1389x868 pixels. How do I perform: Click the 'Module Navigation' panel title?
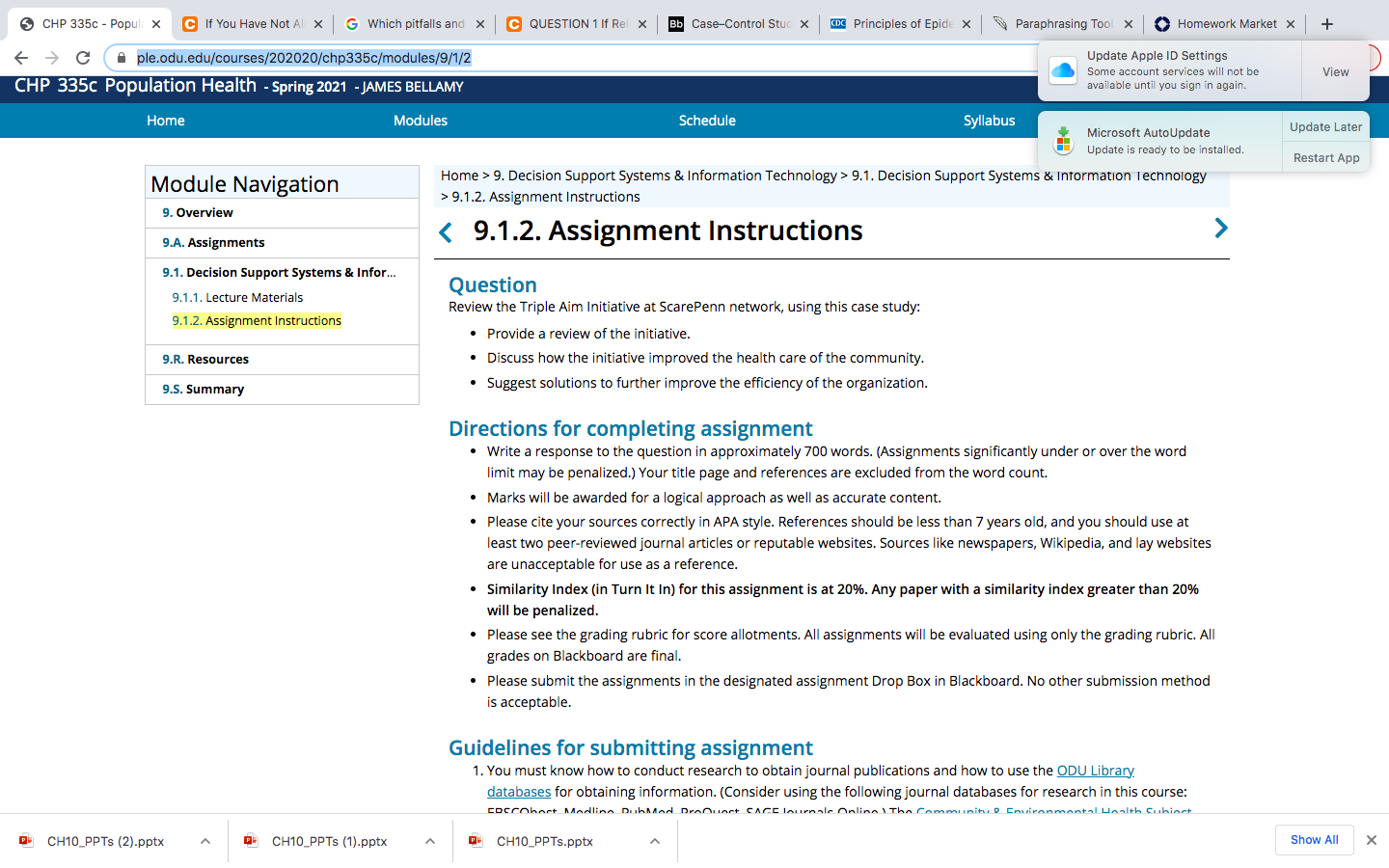[245, 184]
